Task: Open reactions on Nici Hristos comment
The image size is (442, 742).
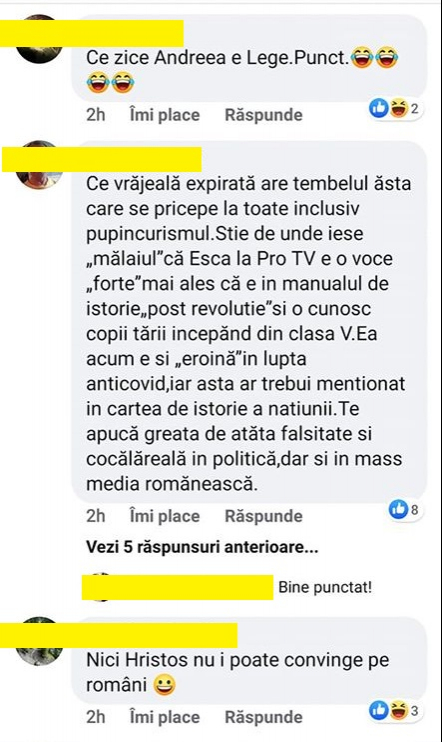Action: (x=395, y=711)
